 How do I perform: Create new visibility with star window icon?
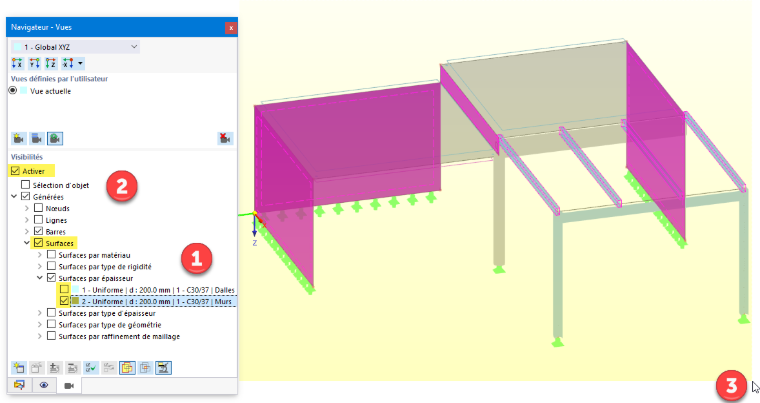tap(18, 368)
